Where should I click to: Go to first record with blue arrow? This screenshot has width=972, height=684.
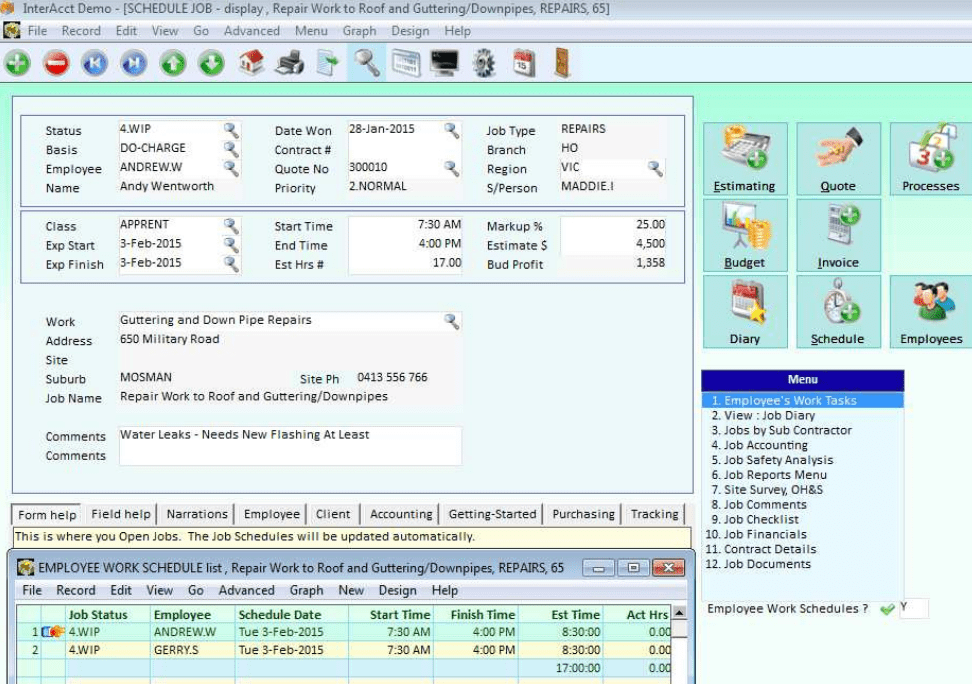tap(95, 63)
